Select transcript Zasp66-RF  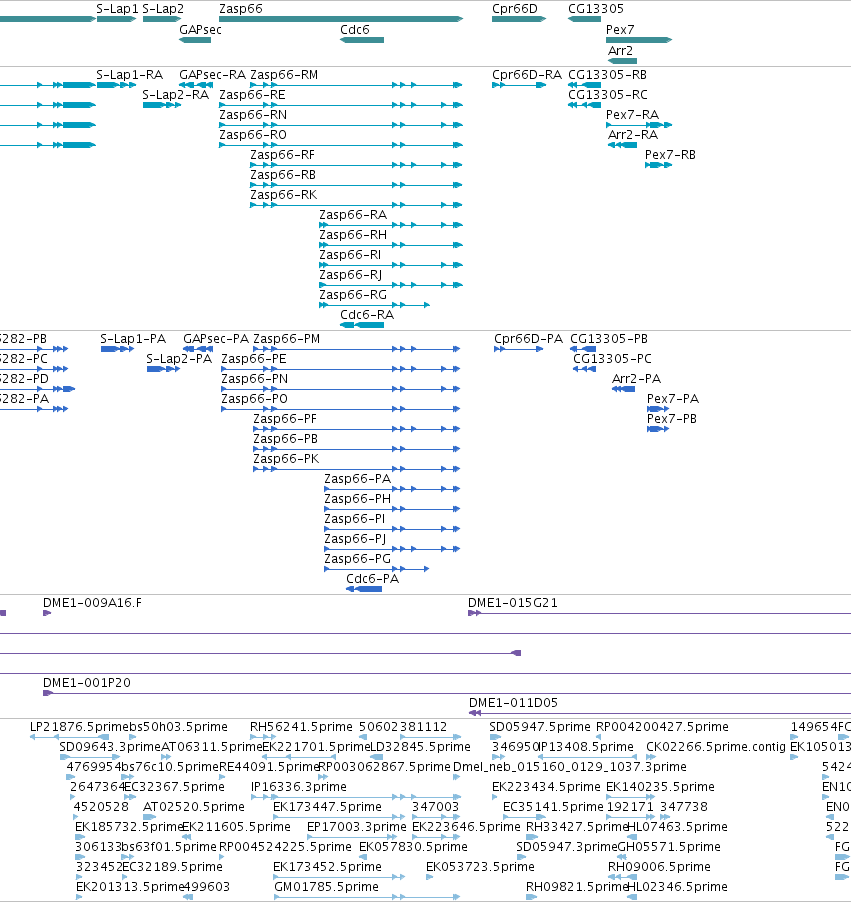357,165
